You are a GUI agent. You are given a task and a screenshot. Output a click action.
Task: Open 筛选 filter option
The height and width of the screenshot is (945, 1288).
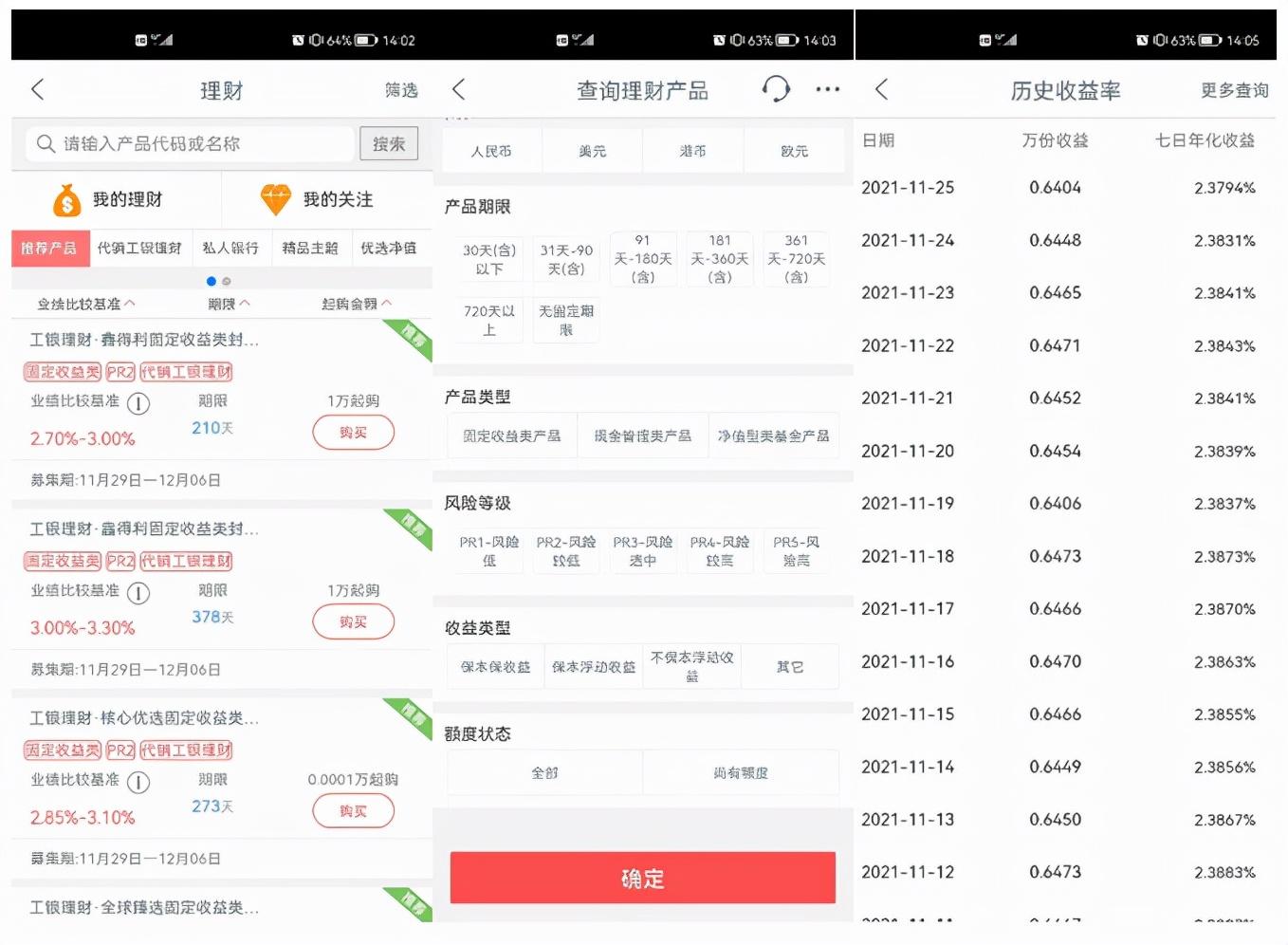(x=401, y=90)
